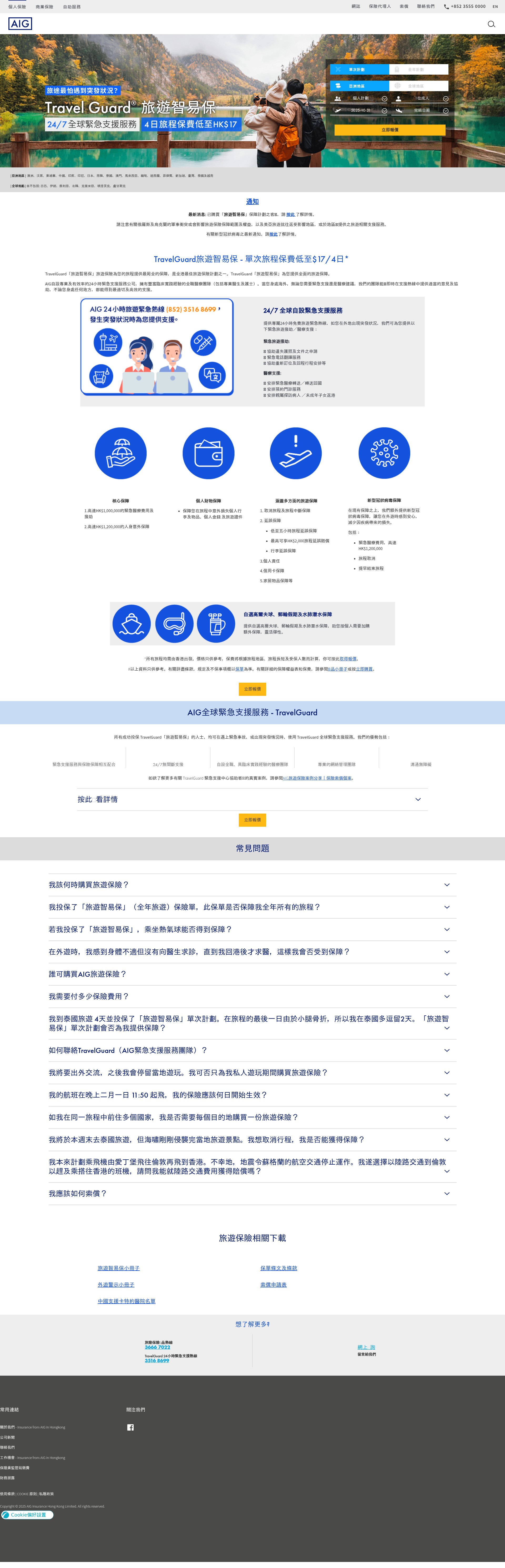
Task: Open the 商業保險 menu tab
Action: click(x=44, y=7)
